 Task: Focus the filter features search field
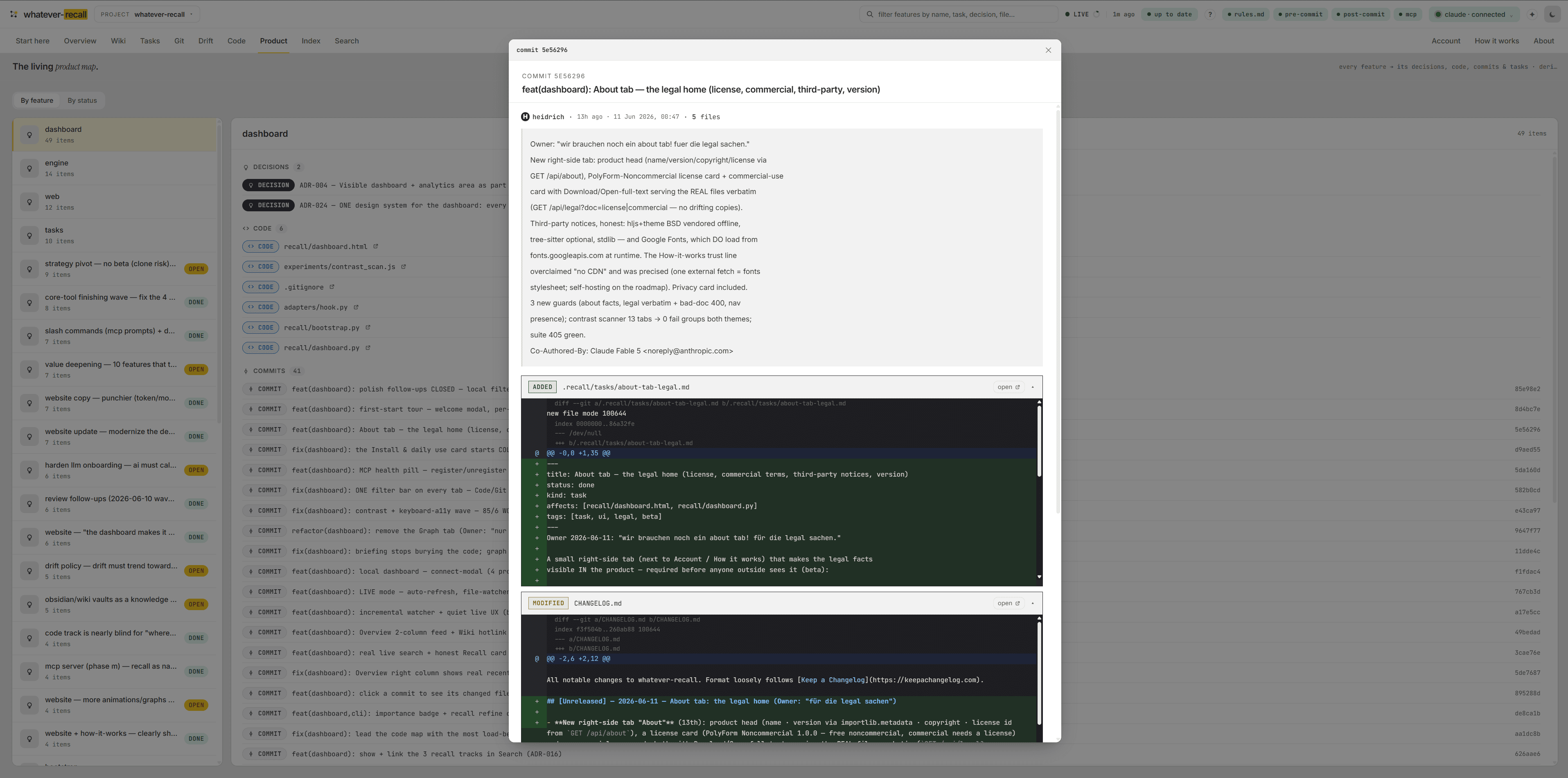(x=958, y=15)
